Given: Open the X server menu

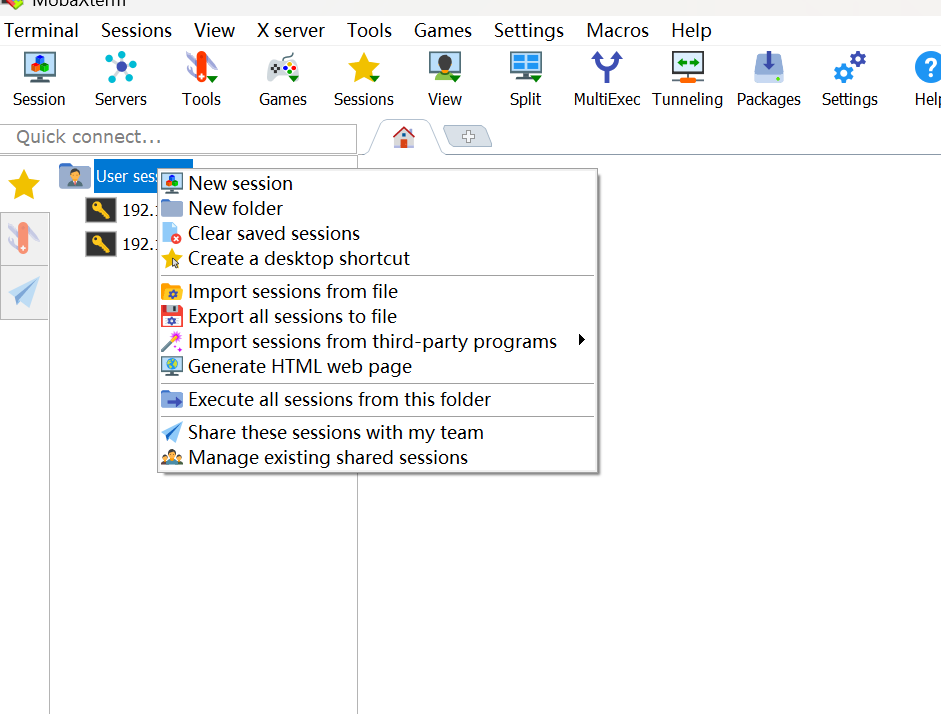Looking at the screenshot, I should tap(290, 31).
